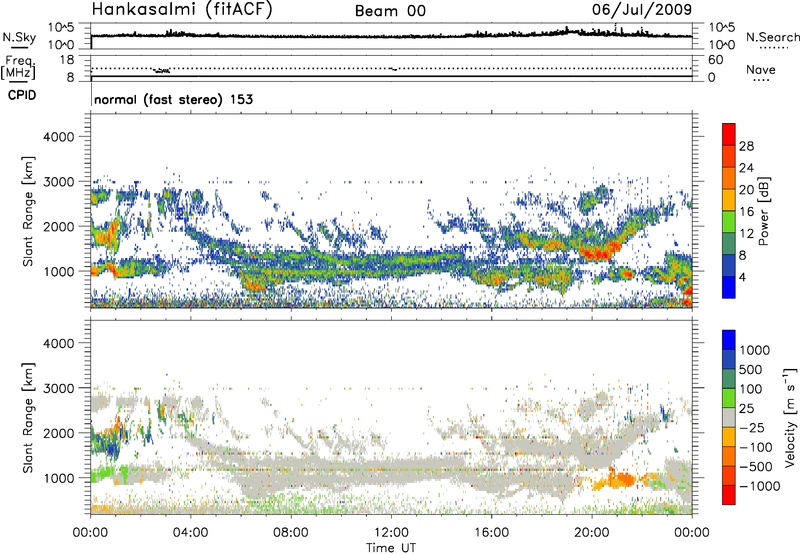Click the '-25' tick on the Velocity scale
This screenshot has height=554, width=800.
(753, 427)
